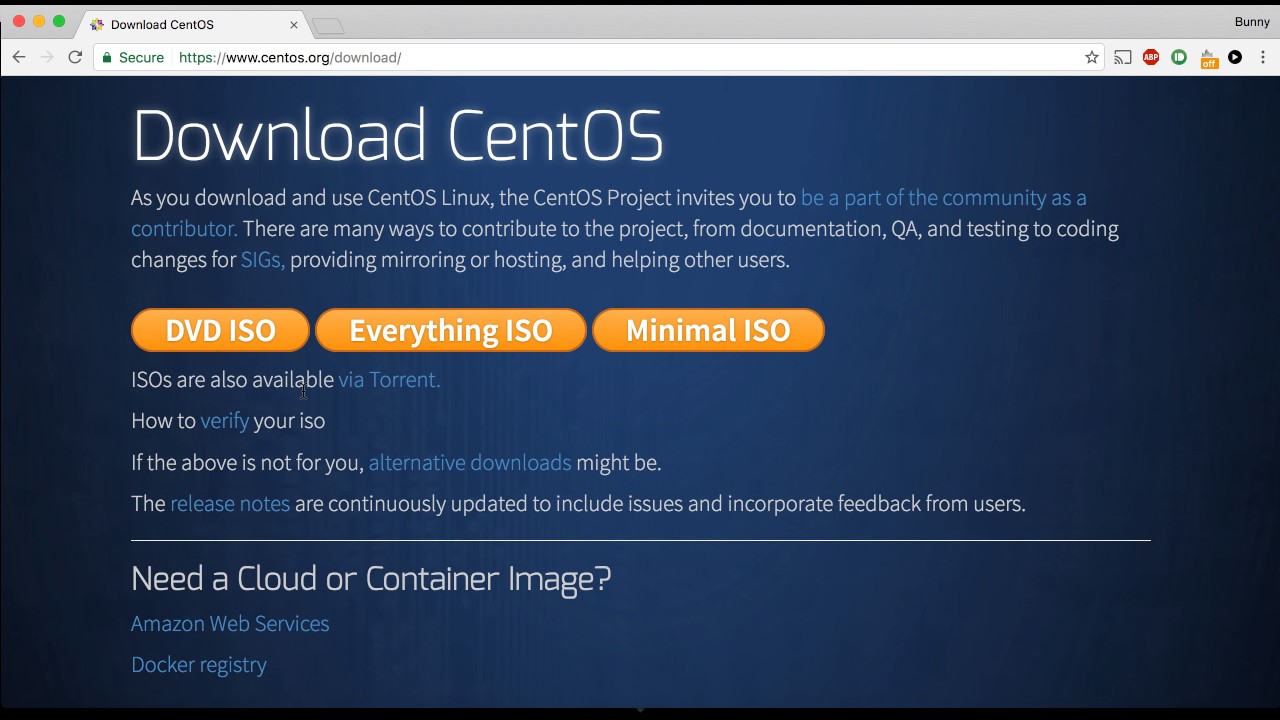
Task: Open the Chrome three-dot menu
Action: click(x=1263, y=57)
